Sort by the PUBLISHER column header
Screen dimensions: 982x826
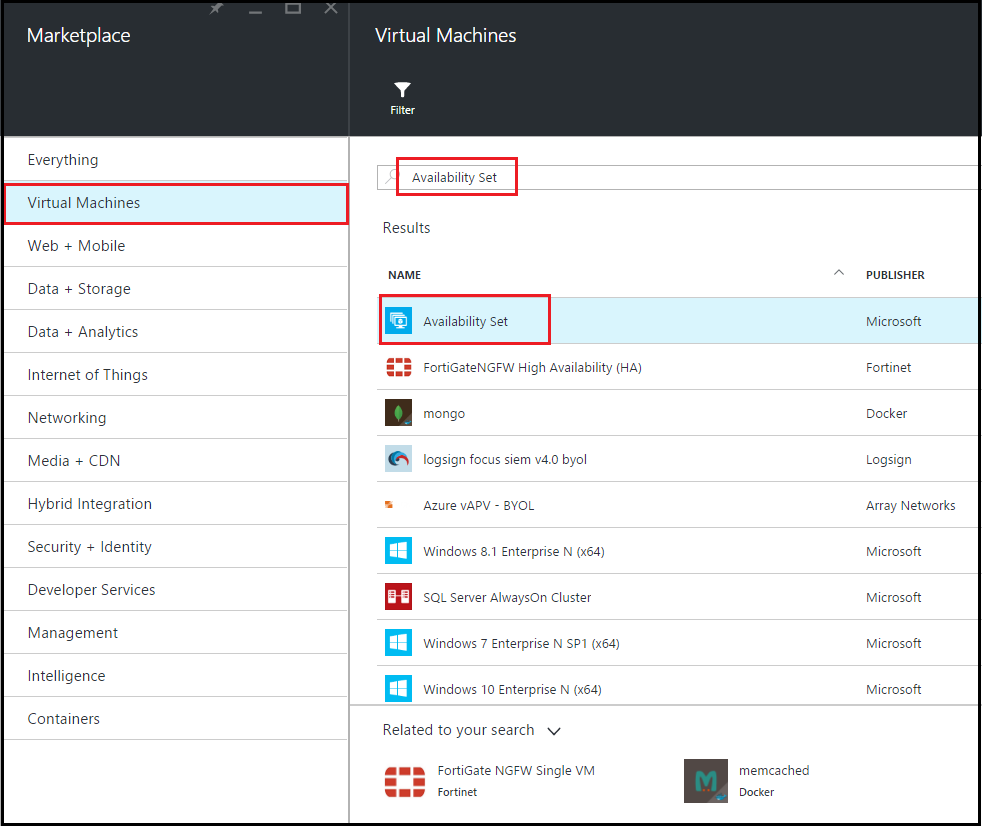[x=895, y=275]
